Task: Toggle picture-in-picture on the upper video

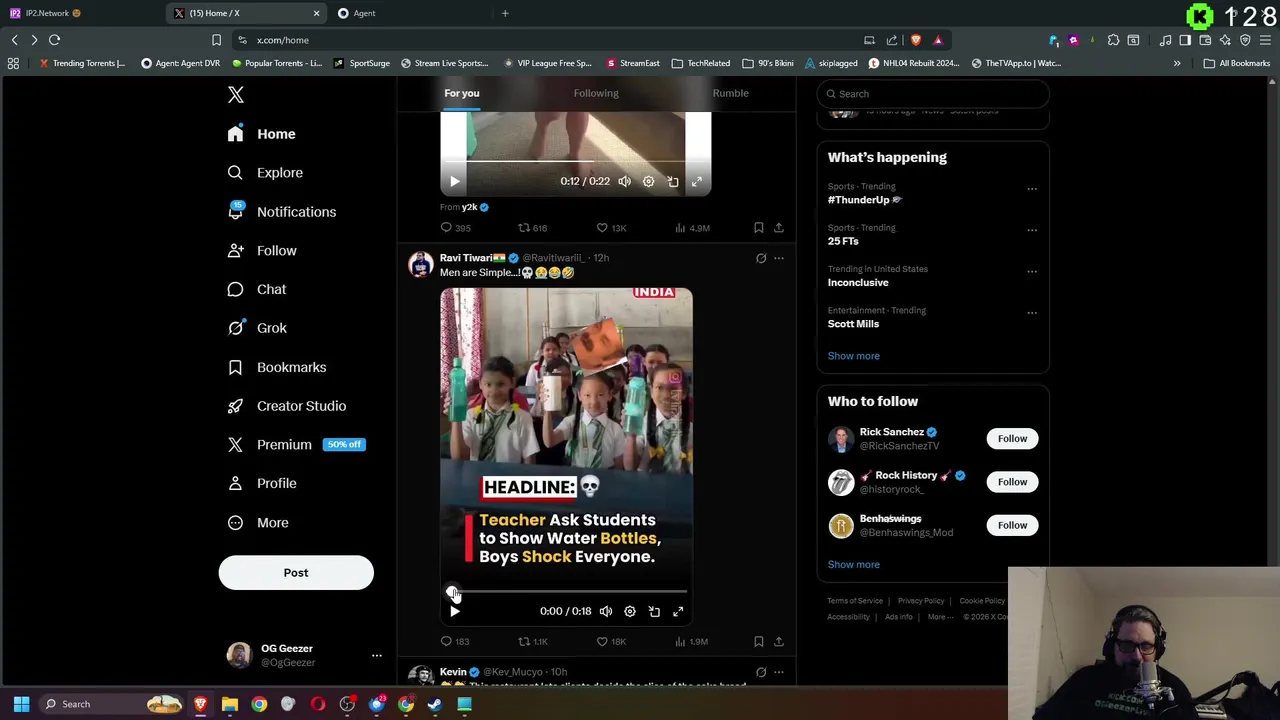Action: pos(673,182)
